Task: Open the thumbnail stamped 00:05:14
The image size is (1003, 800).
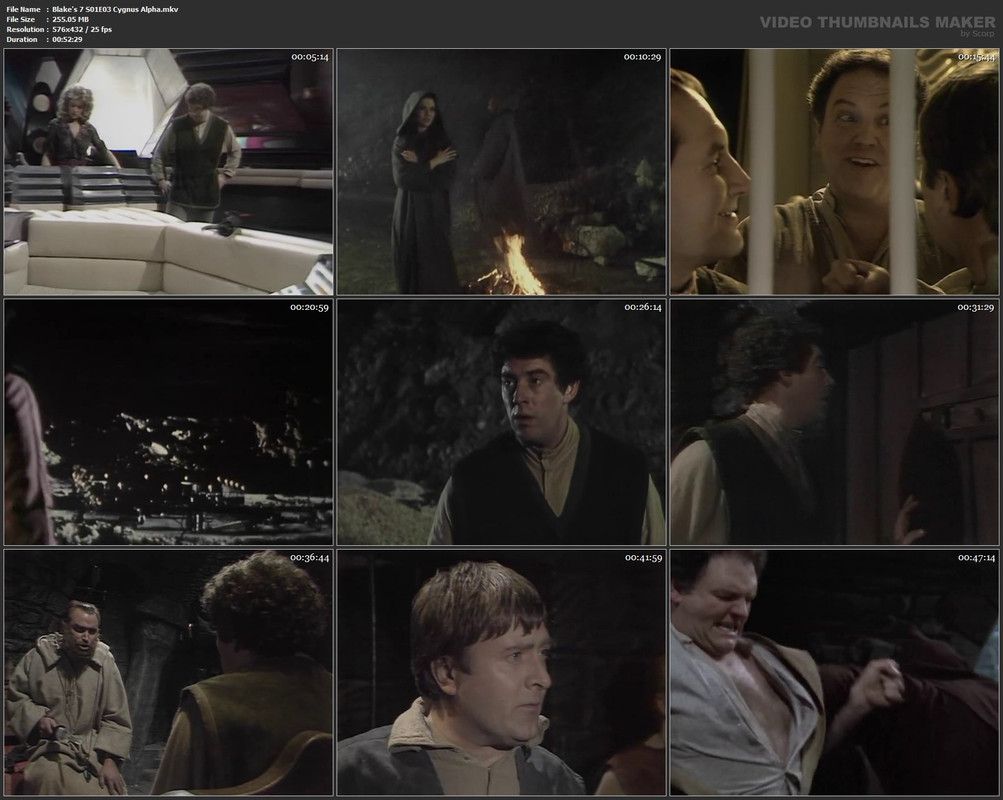Action: pyautogui.click(x=168, y=172)
